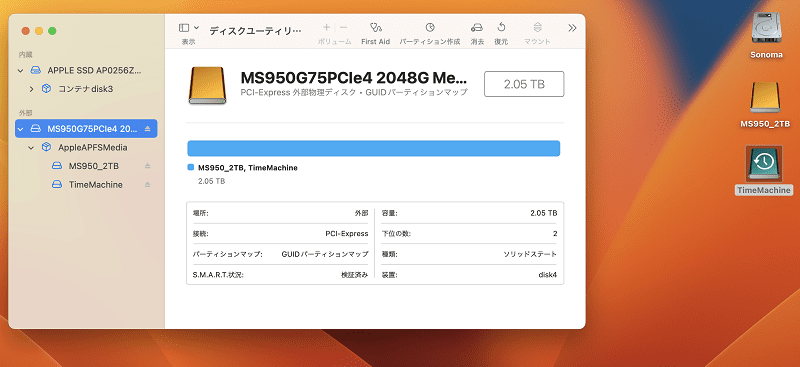Click the APPLE SSD drive icon in the sidebar
Screen dimensions: 800x367
(x=36, y=70)
